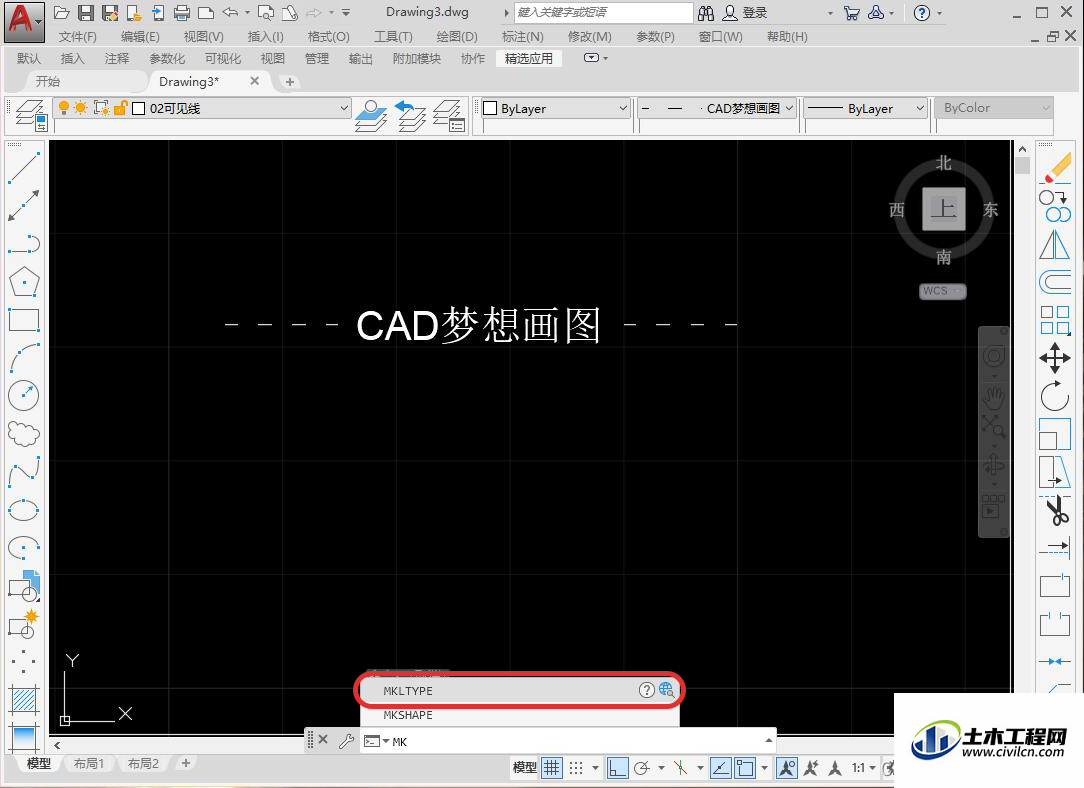1084x788 pixels.
Task: Expand the command line history arrow
Action: [768, 741]
